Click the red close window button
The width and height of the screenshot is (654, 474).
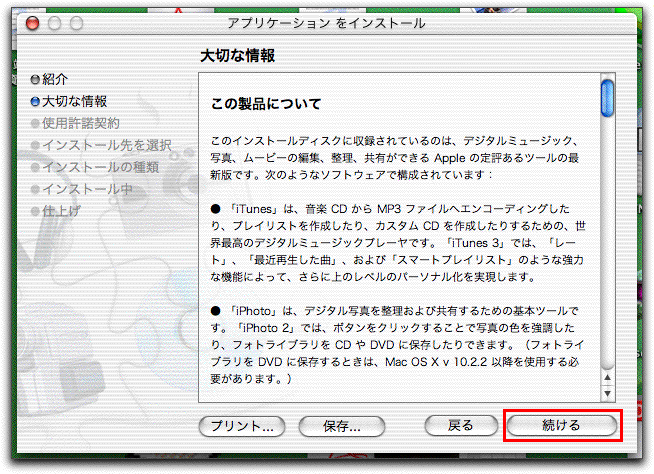click(33, 23)
